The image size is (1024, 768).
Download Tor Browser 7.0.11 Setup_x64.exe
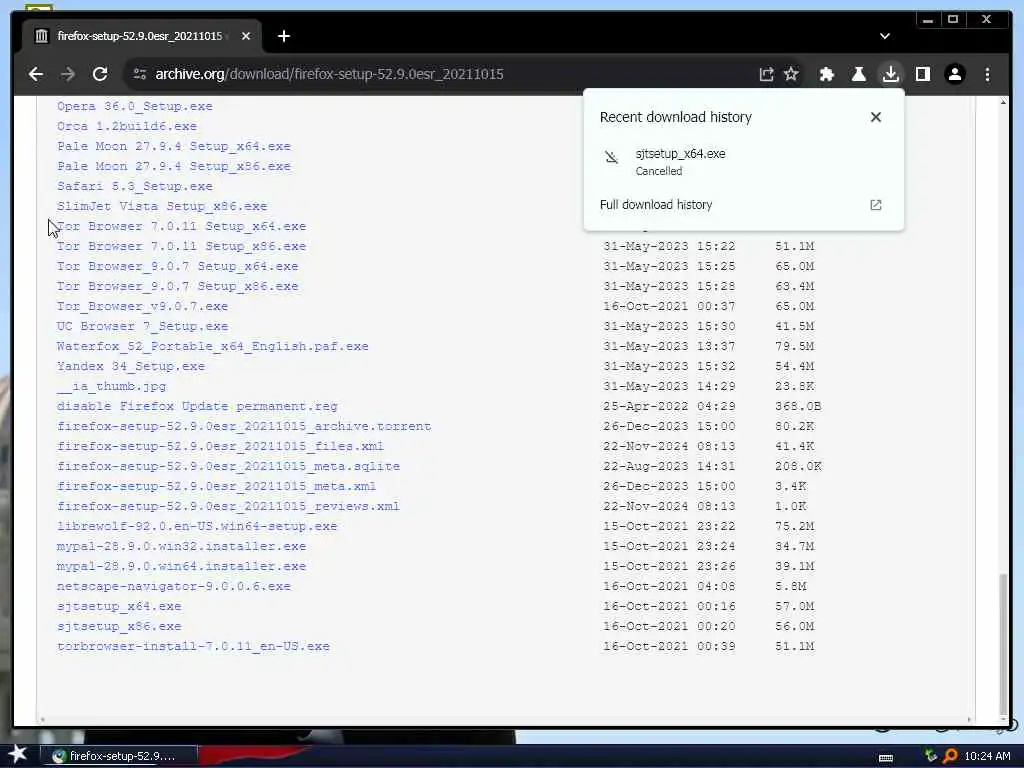click(182, 226)
